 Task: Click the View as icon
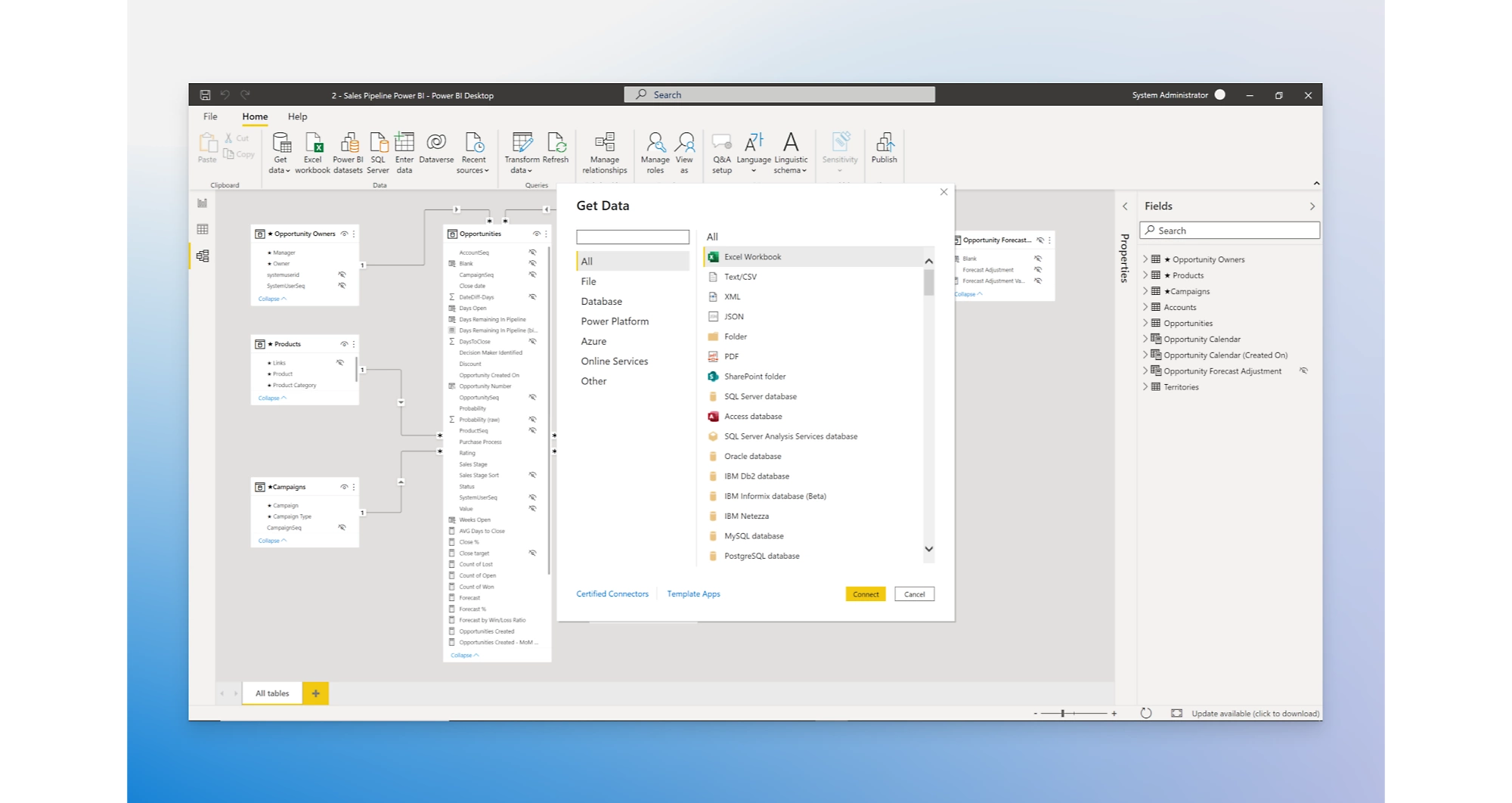point(684,153)
